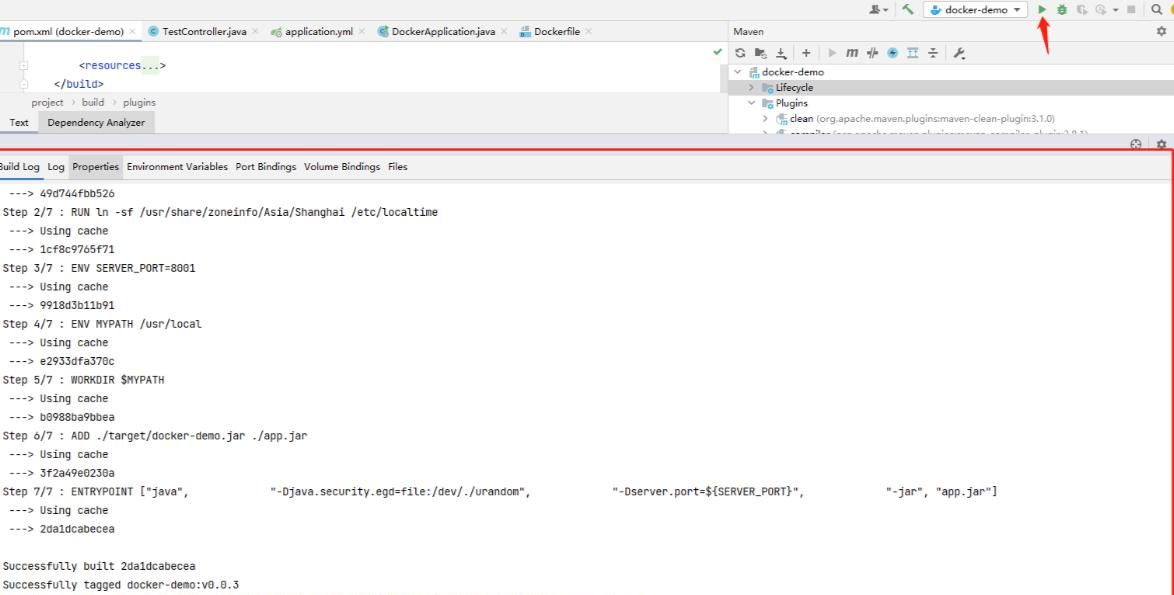Click 'project' in XML breadcrumb
The image size is (1174, 595).
pos(47,103)
